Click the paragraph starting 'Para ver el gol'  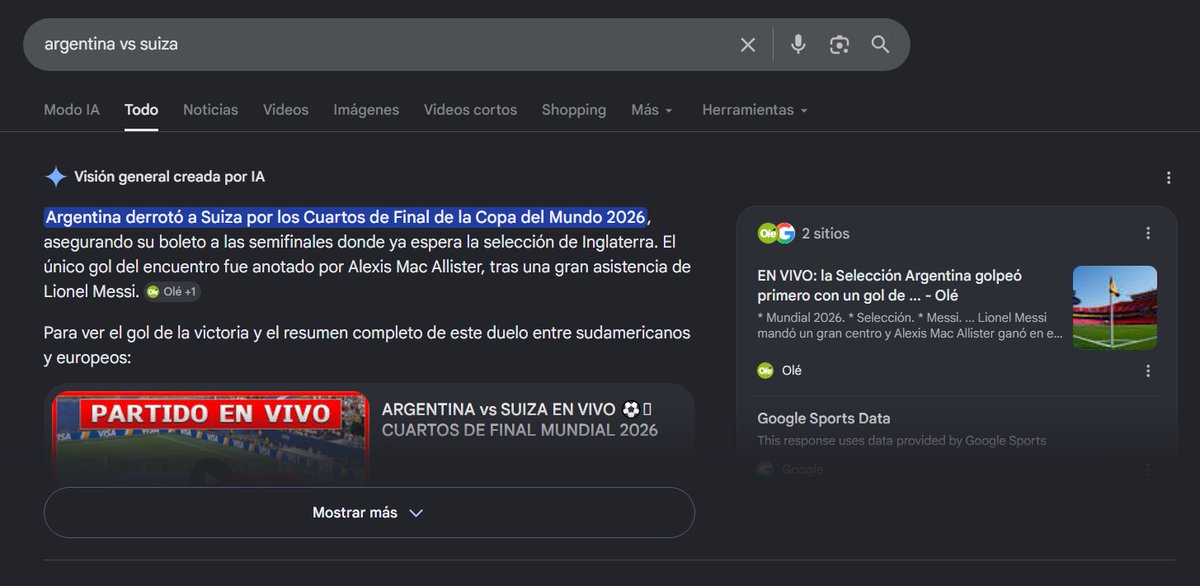(367, 344)
